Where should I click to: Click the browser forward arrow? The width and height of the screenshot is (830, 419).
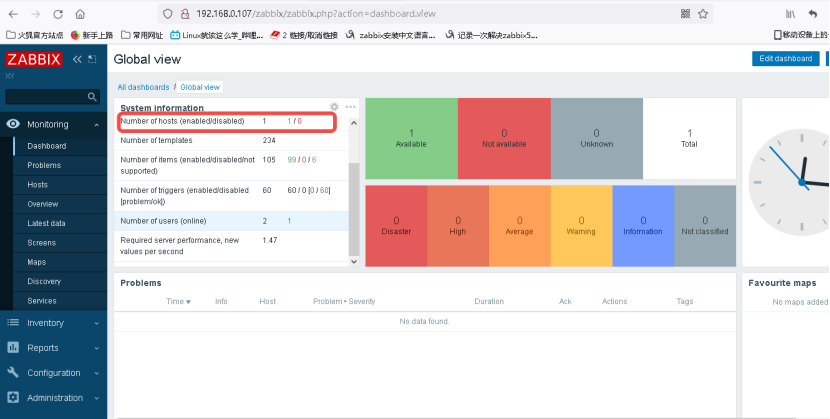(35, 14)
